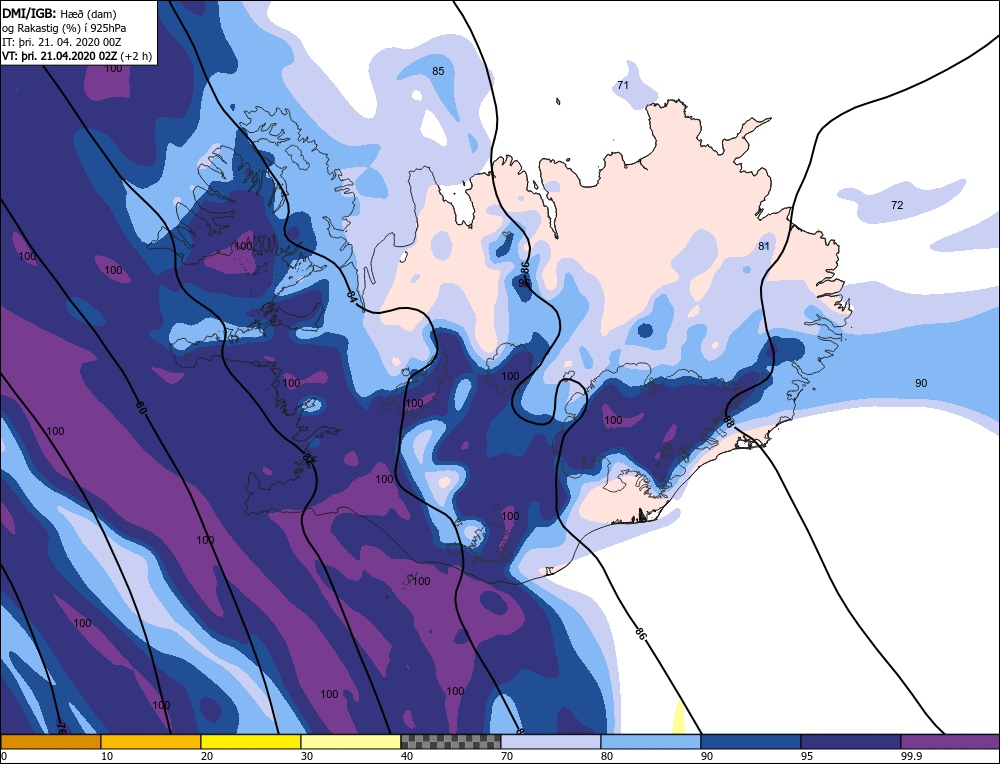Click the humidity value 85 north of Iceland
The height and width of the screenshot is (764, 1000).
438,71
